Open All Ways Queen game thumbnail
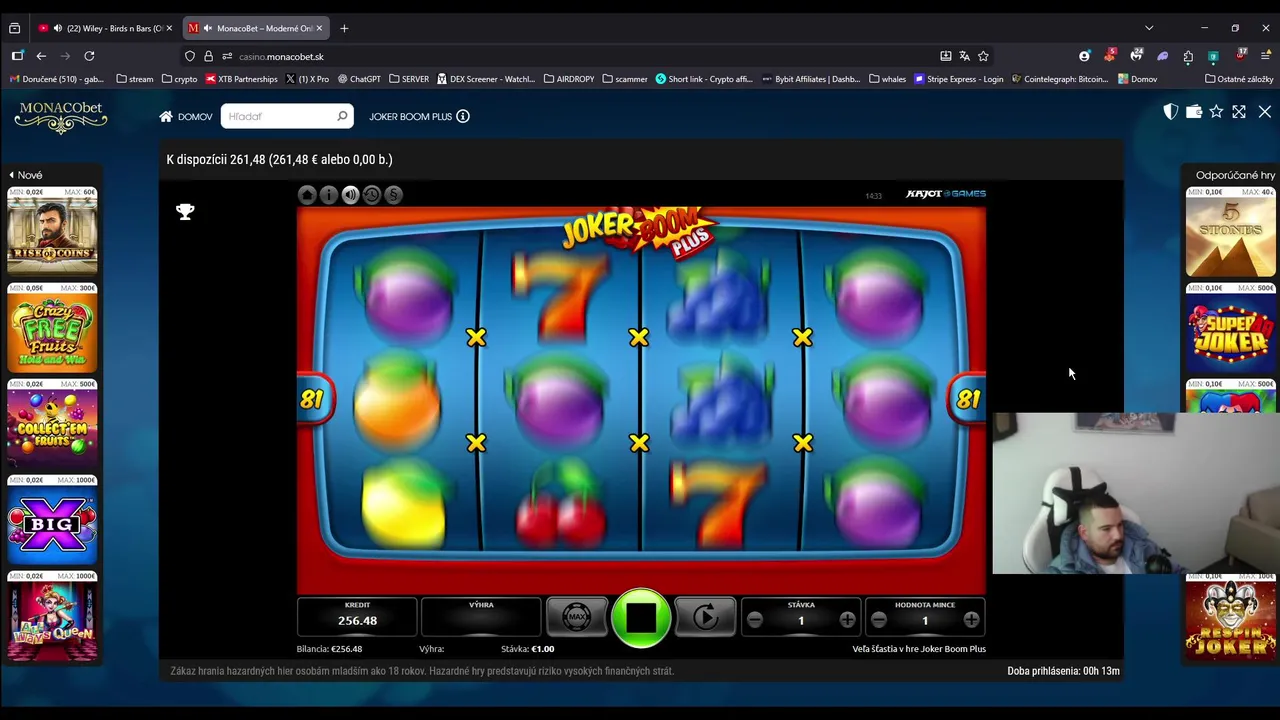The image size is (1280, 720). coord(52,616)
